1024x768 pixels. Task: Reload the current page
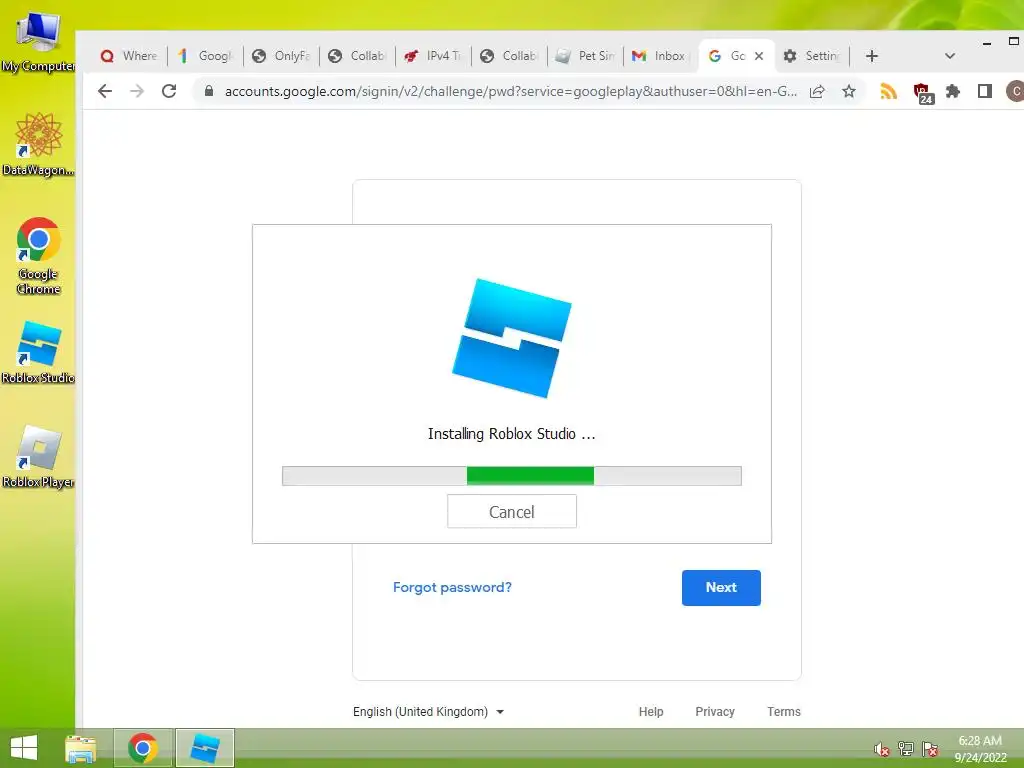[169, 91]
